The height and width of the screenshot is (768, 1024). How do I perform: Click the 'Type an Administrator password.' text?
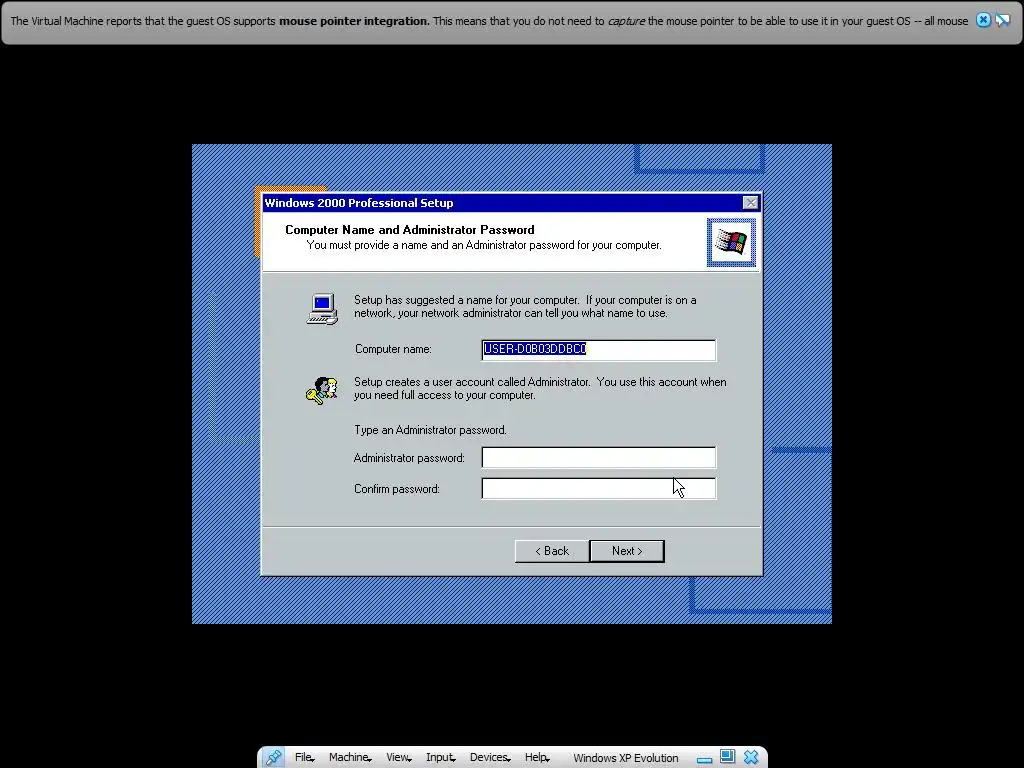(430, 430)
